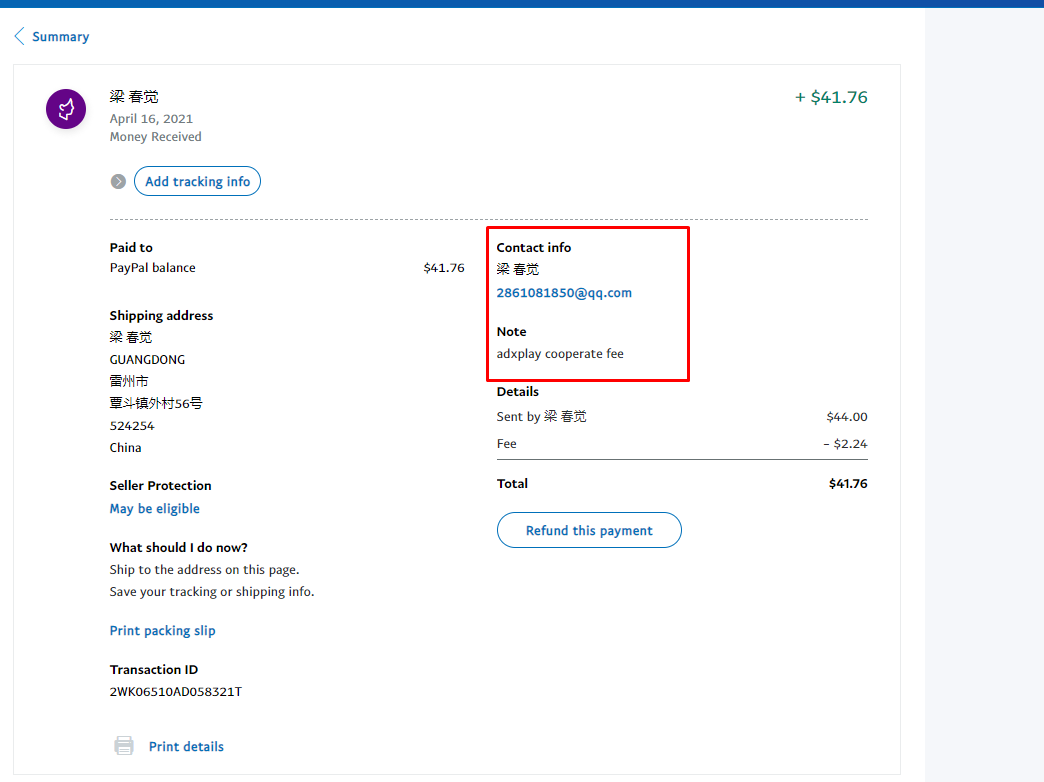Click the printer icon
The image size is (1044, 782).
click(124, 745)
